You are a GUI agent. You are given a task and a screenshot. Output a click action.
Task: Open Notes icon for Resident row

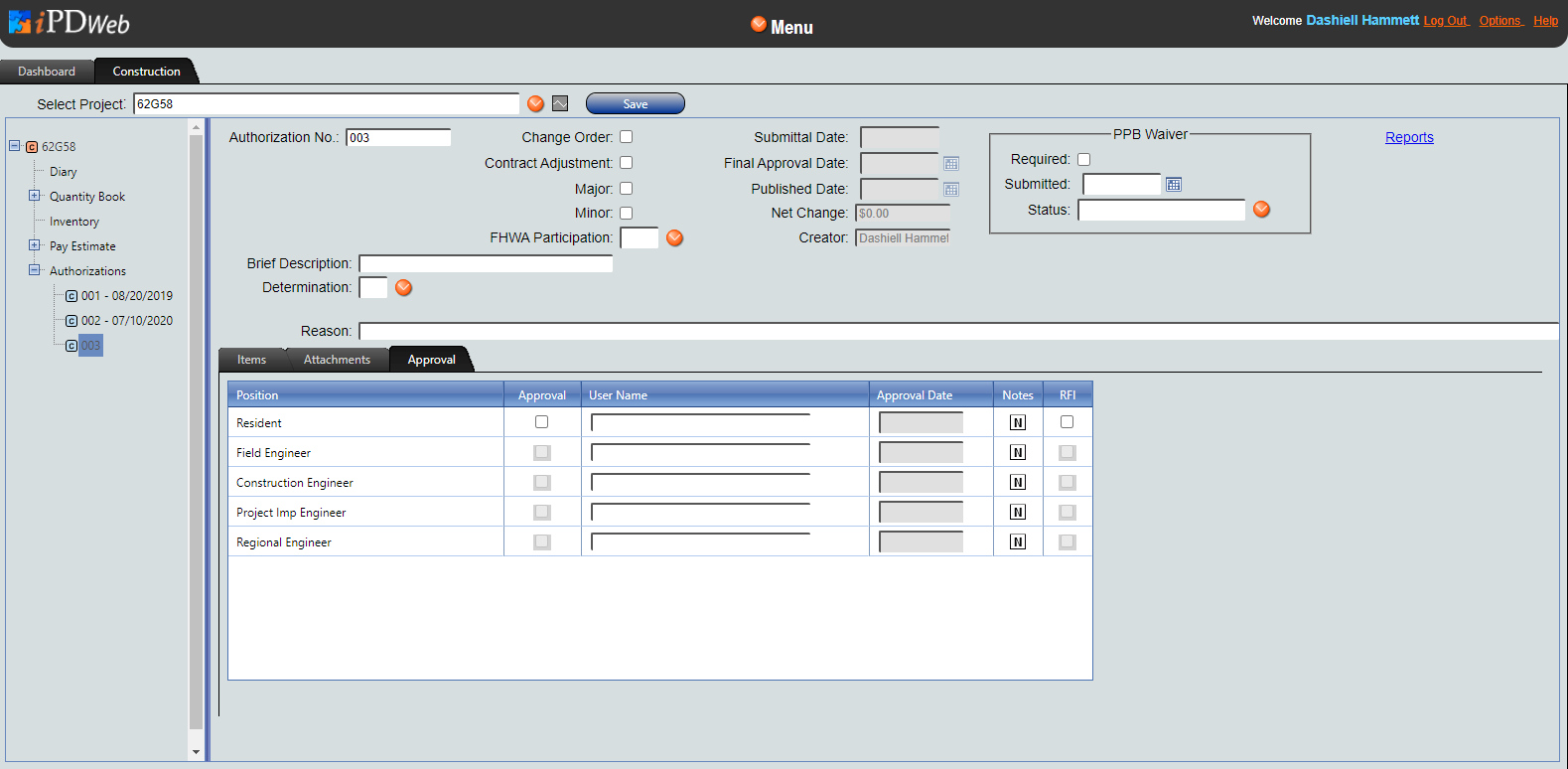1018,423
